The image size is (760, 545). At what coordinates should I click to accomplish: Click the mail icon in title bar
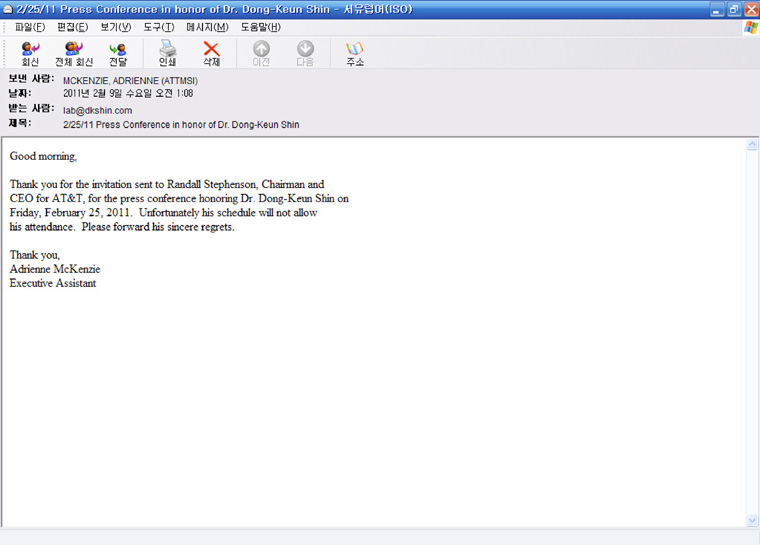8,9
